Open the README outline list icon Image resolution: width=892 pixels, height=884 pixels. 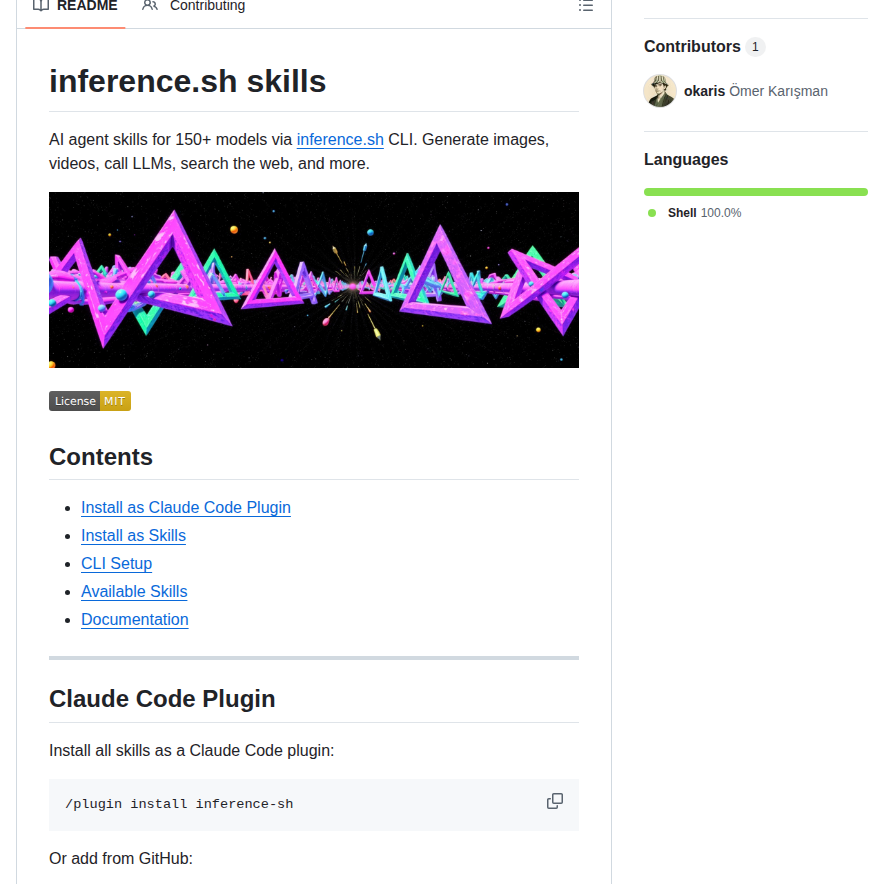coord(585,6)
